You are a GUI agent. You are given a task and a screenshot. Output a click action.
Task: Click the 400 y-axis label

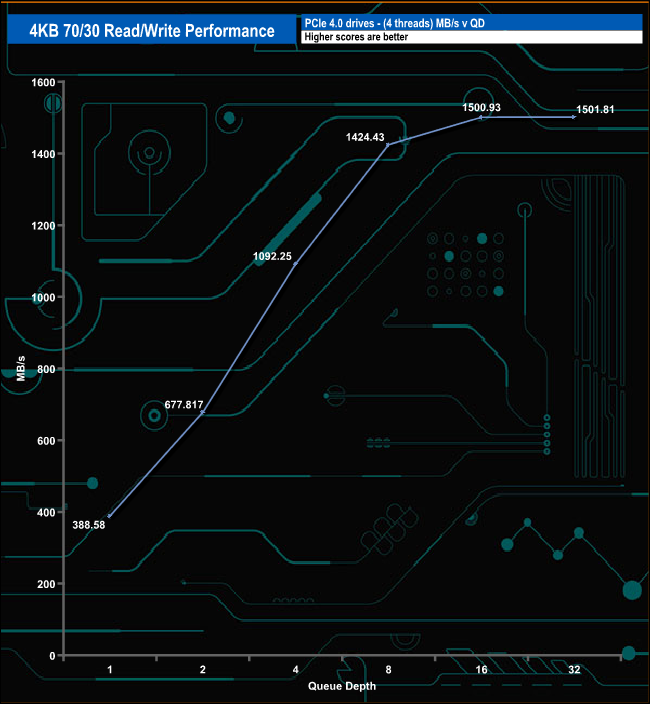[46, 513]
